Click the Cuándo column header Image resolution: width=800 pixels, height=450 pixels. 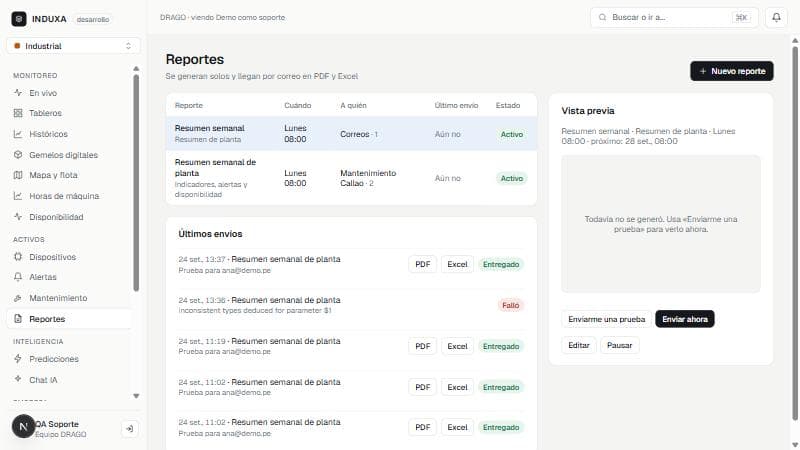click(x=297, y=105)
